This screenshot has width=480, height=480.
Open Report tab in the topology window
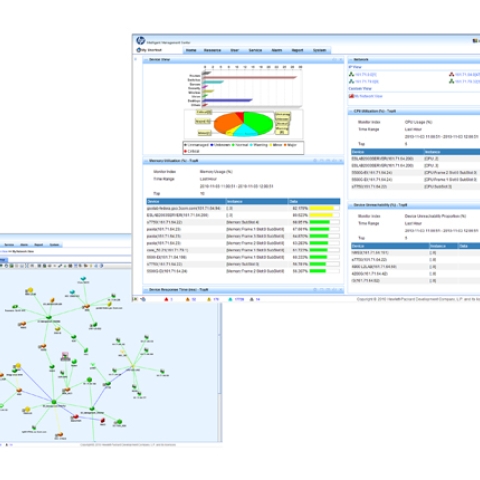[39, 245]
